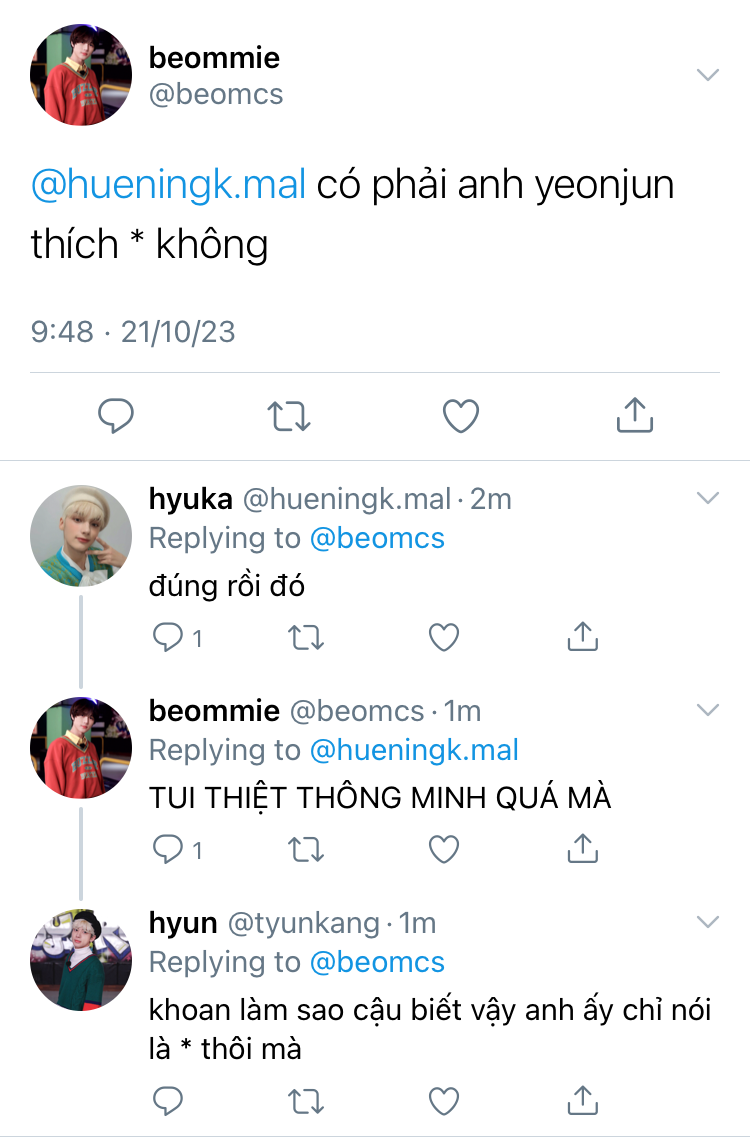Share the main tweet by beommie
This screenshot has height=1137, width=750.
point(635,415)
